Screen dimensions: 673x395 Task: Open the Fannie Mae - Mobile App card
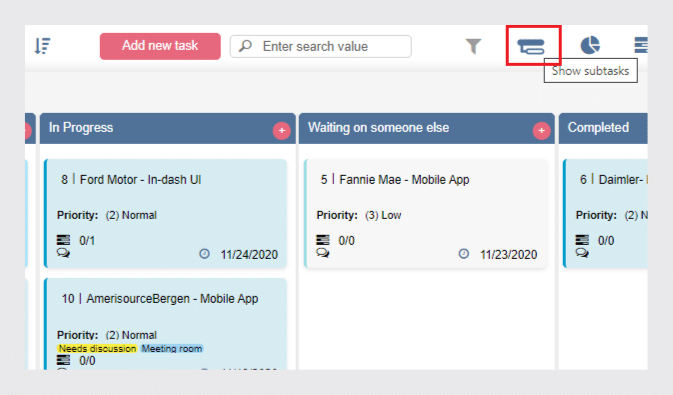coord(426,213)
